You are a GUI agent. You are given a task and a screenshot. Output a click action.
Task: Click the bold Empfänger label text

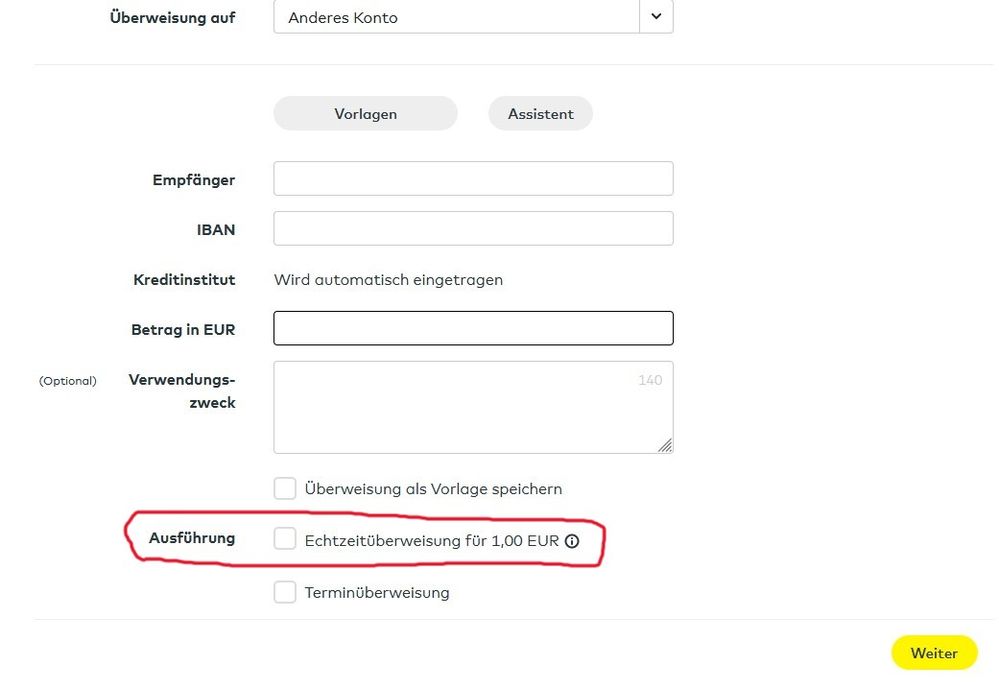(x=194, y=180)
